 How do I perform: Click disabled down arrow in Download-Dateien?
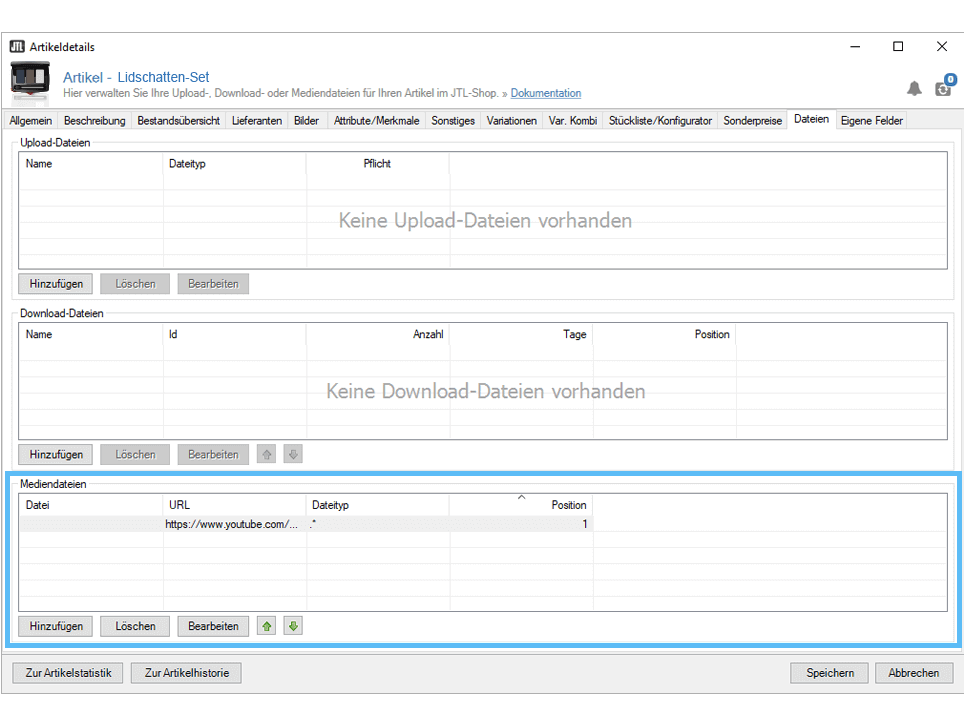292,454
